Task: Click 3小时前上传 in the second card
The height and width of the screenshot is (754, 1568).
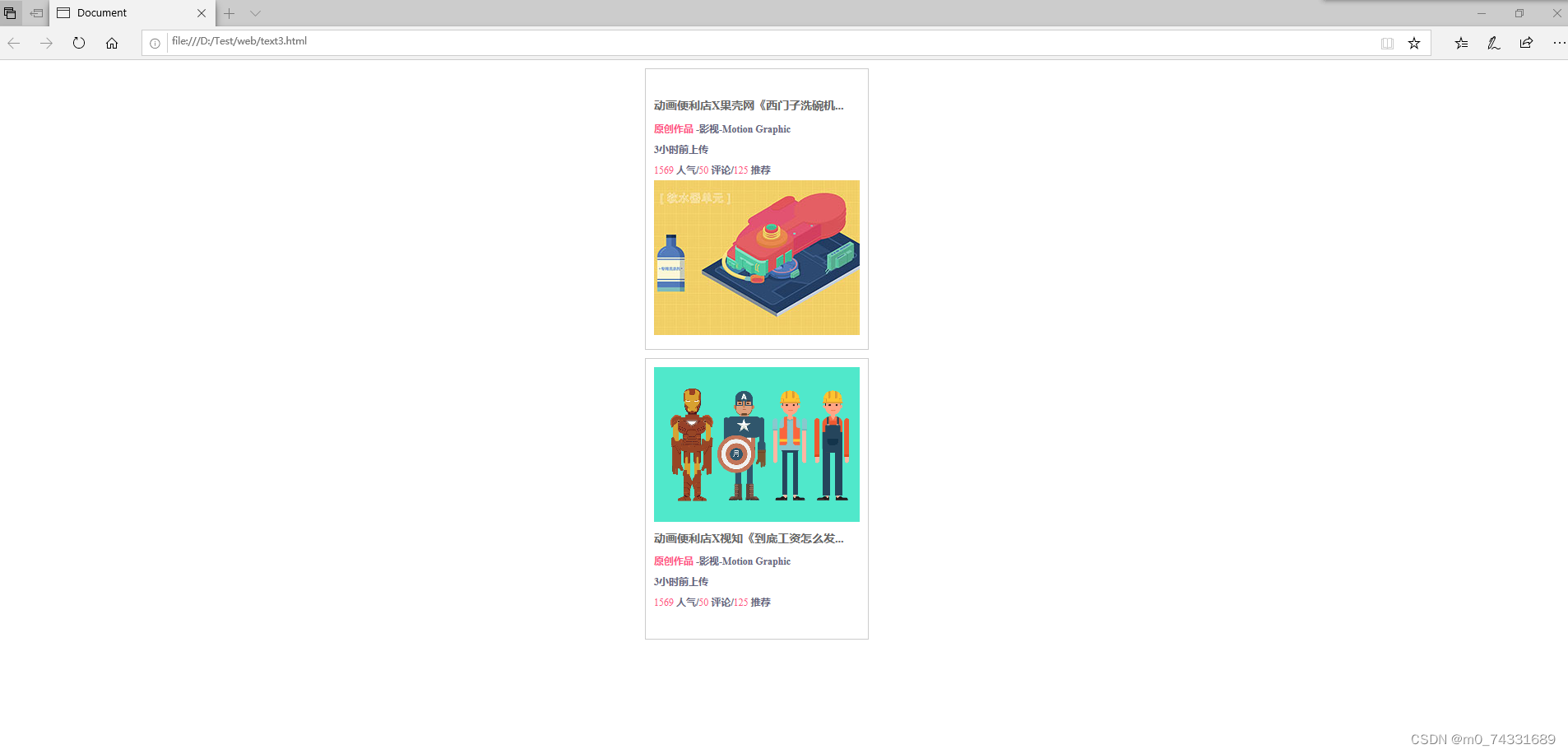Action: [681, 582]
